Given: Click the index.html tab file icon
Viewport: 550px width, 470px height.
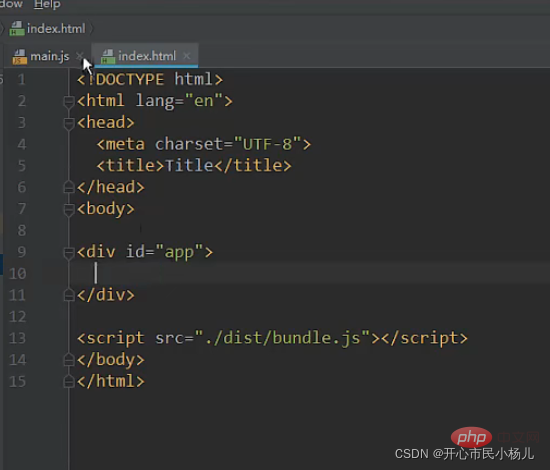Looking at the screenshot, I should 108,56.
